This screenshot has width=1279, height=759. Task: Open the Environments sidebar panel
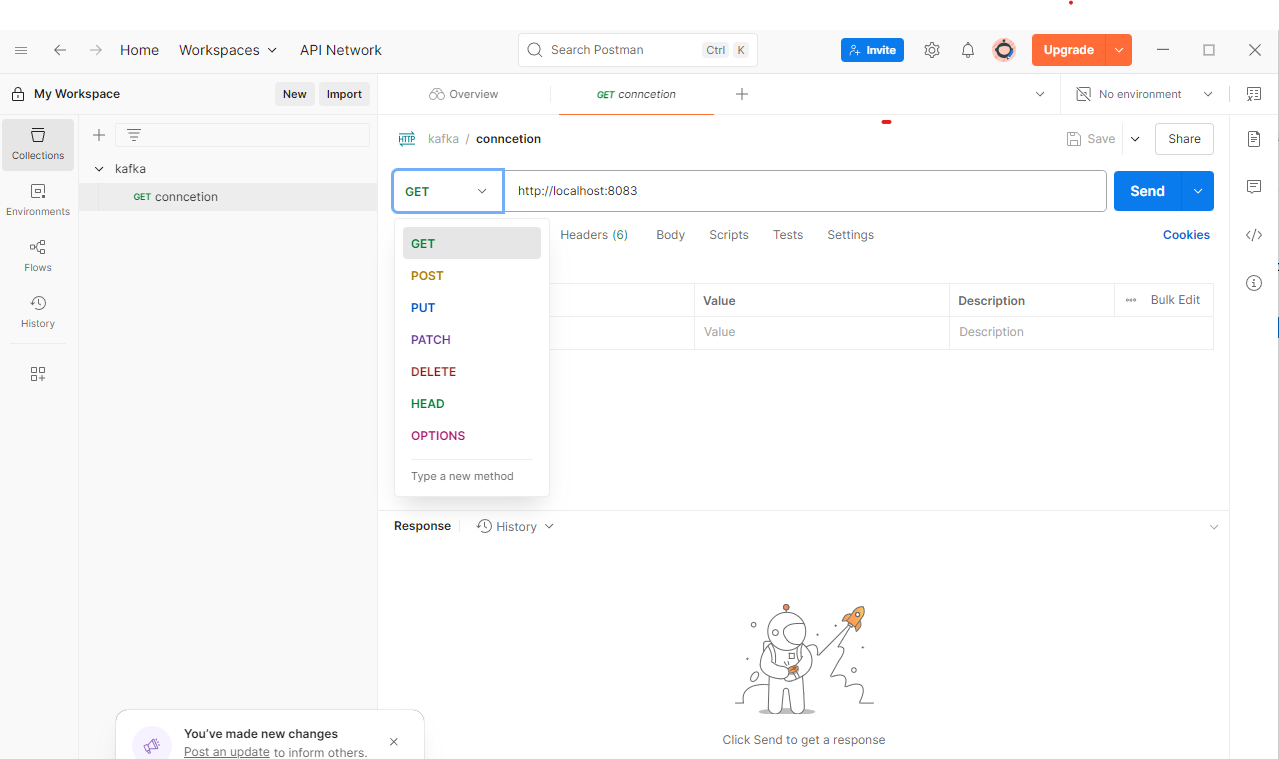coord(38,200)
